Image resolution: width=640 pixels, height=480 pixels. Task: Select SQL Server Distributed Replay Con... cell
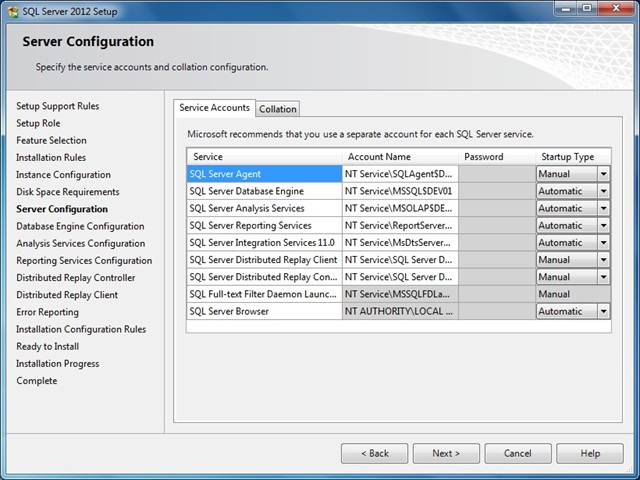point(264,277)
